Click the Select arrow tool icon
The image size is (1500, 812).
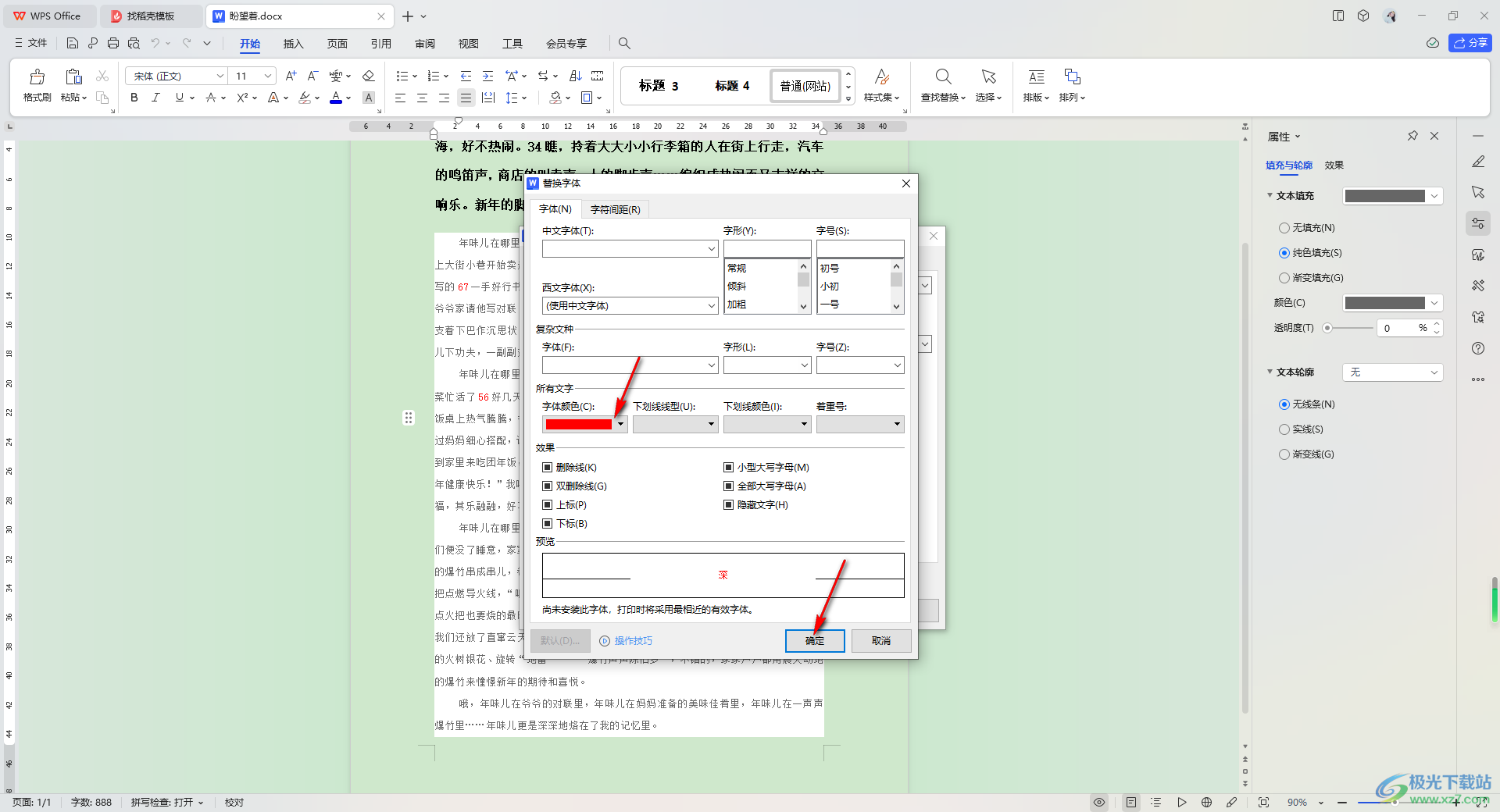[x=988, y=77]
